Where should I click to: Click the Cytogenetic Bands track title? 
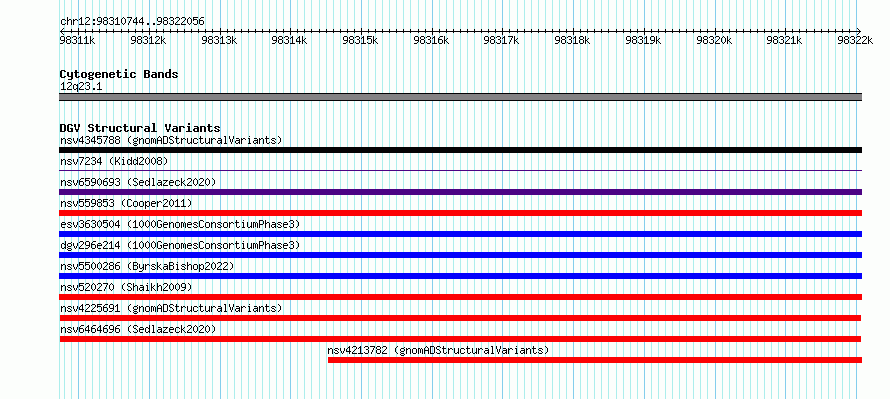tap(119, 74)
